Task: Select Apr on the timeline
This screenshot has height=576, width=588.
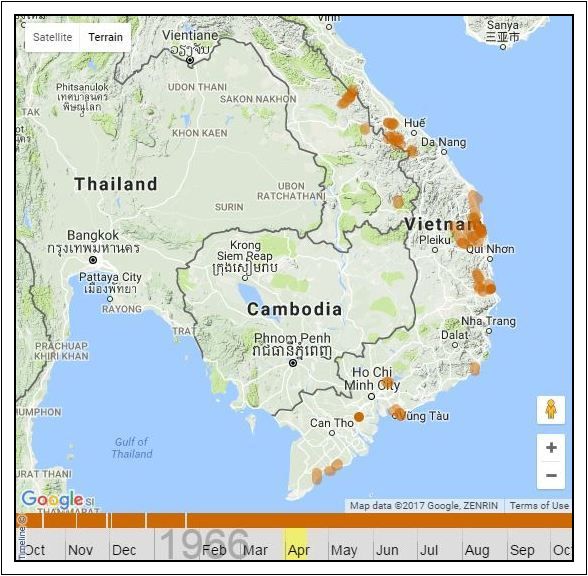Action: pyautogui.click(x=298, y=550)
